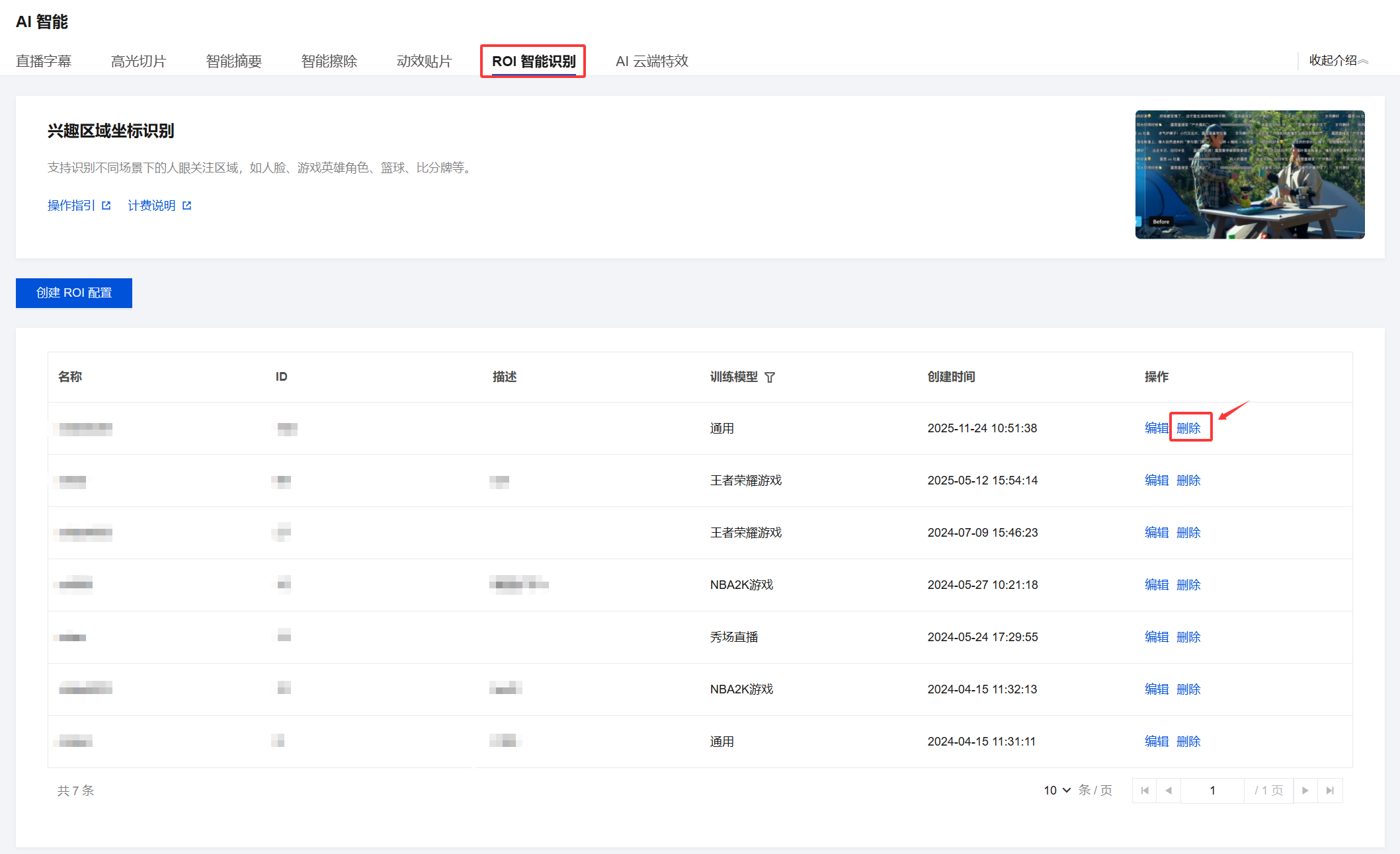Open the 智能擦除 tab
This screenshot has height=854, width=1400.
point(329,61)
